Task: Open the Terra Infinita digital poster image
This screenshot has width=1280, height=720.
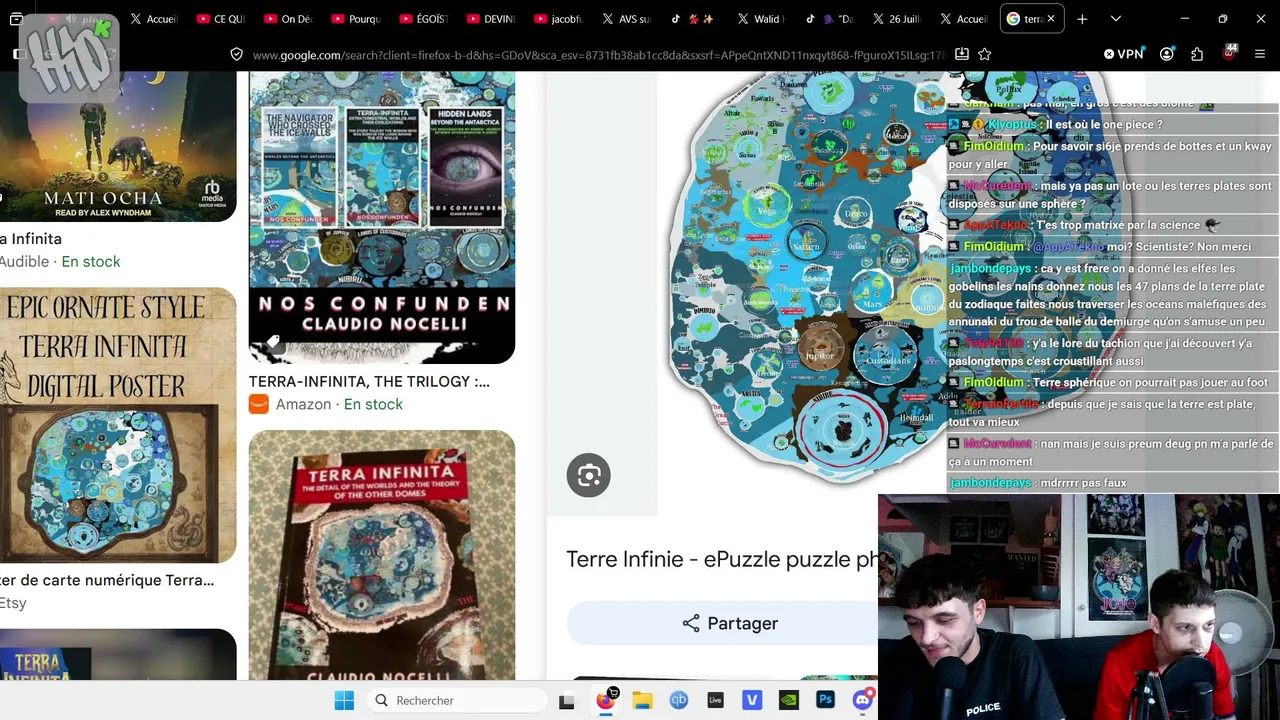Action: click(118, 426)
